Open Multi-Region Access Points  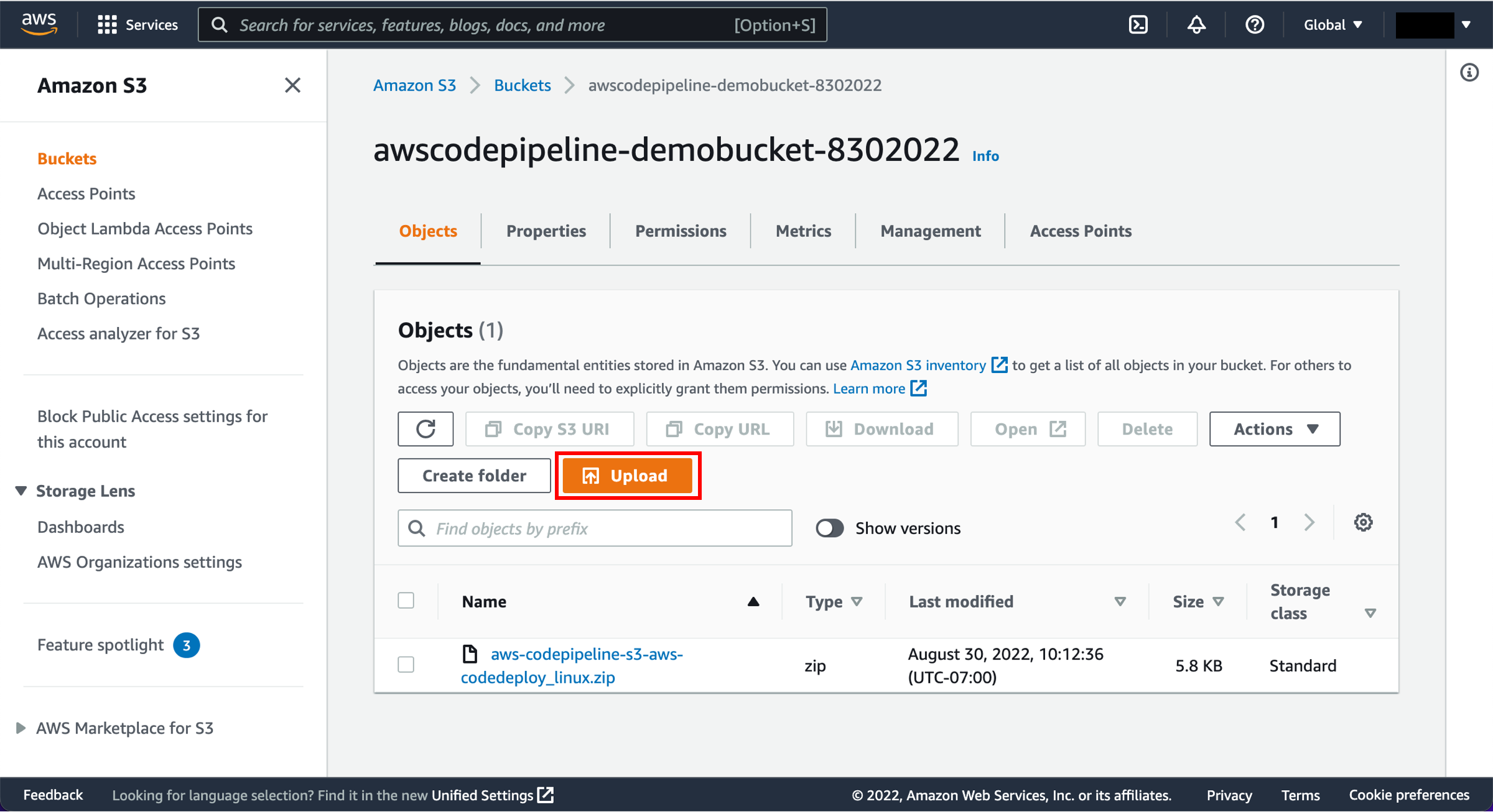click(136, 264)
